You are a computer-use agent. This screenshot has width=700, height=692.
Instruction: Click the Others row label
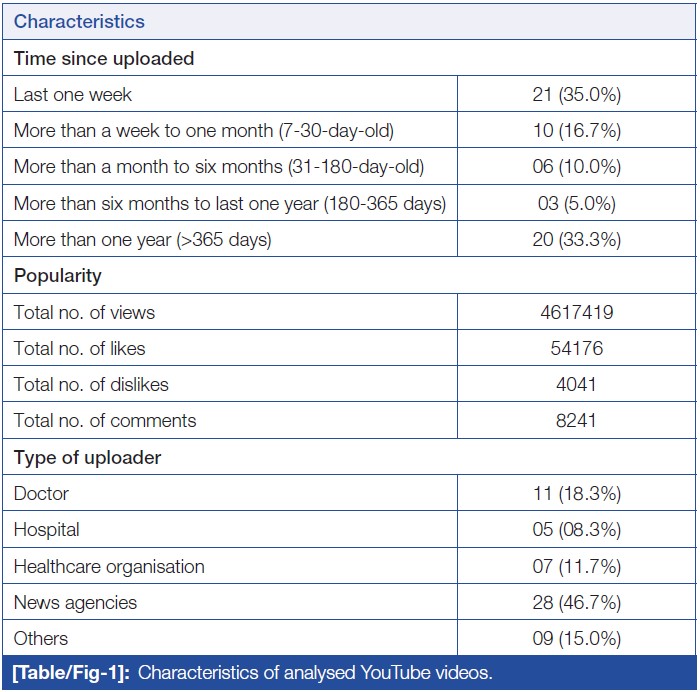(x=41, y=638)
